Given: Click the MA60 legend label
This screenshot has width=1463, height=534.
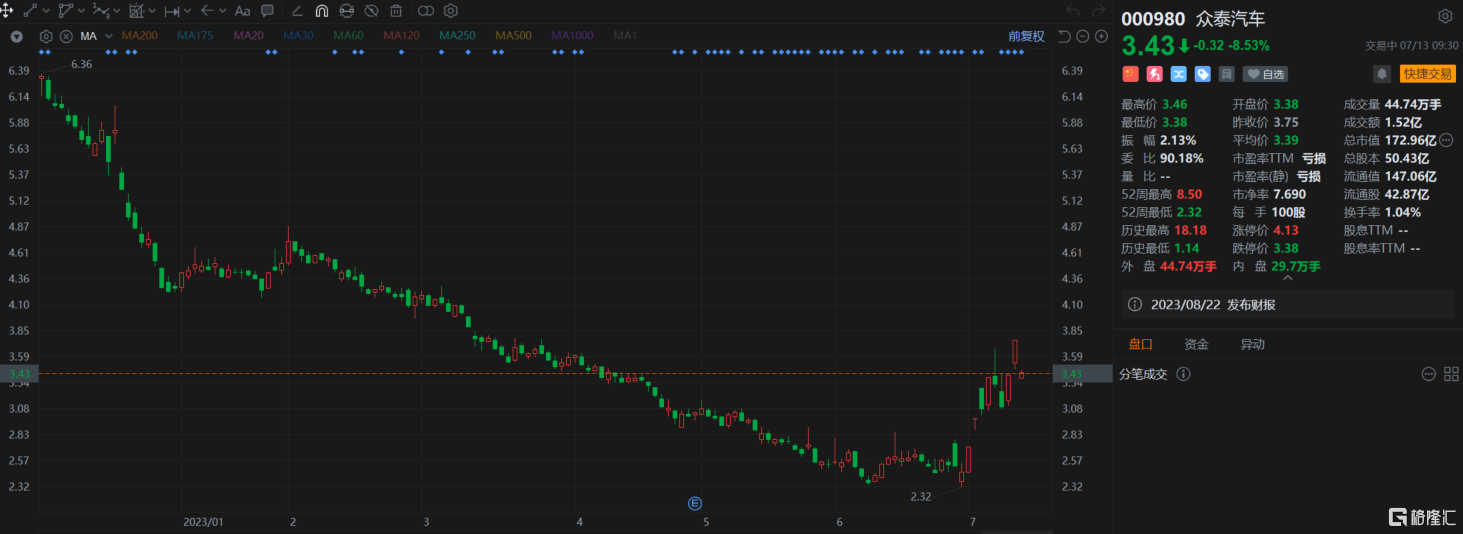Looking at the screenshot, I should click(348, 36).
